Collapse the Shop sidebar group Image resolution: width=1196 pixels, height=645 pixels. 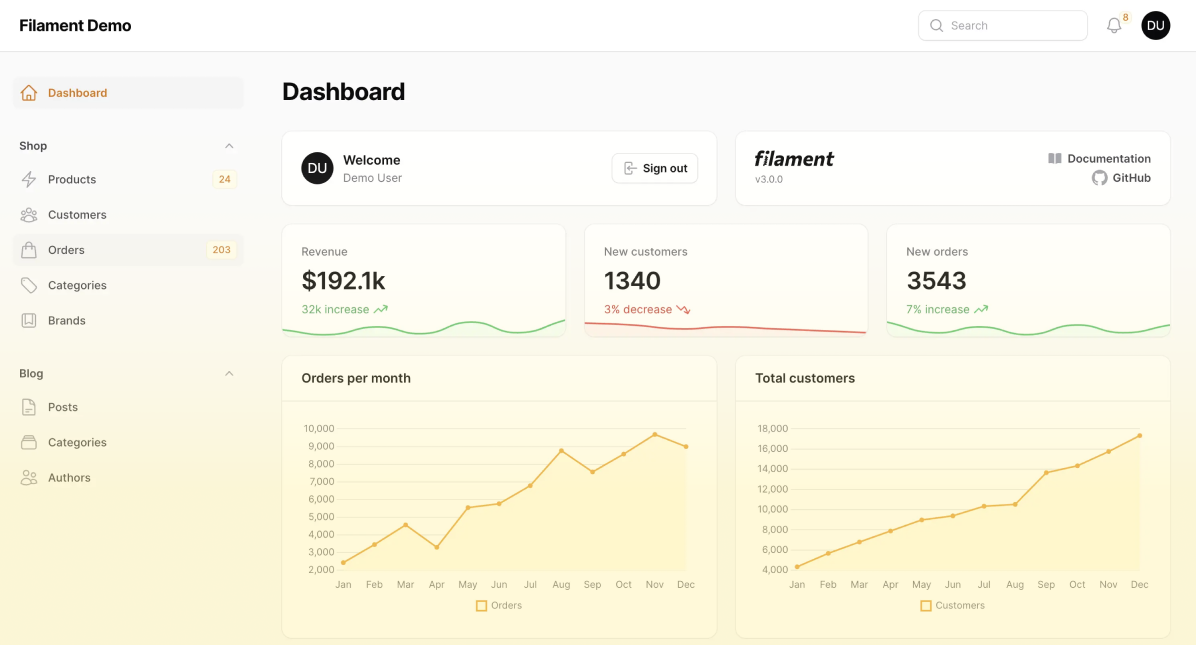click(229, 146)
